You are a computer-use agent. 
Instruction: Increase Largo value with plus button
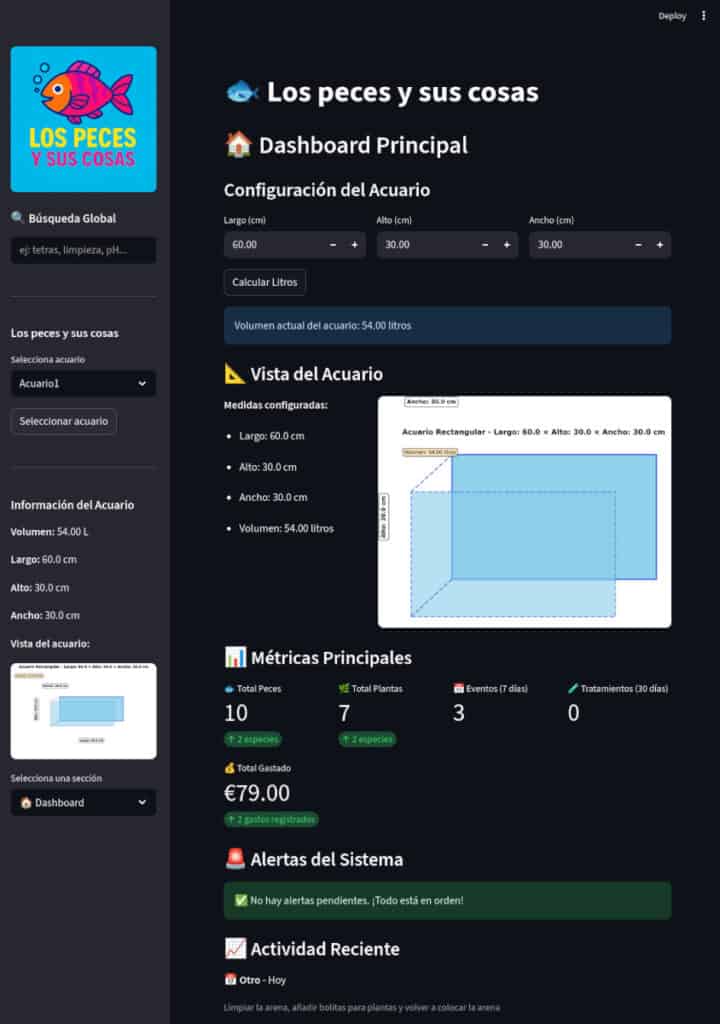pyautogui.click(x=354, y=245)
